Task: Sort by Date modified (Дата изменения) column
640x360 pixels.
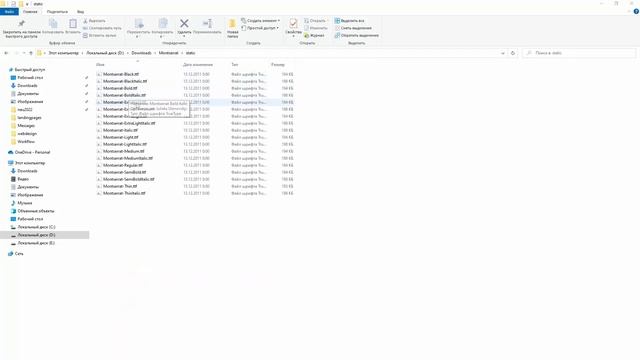Action: click(198, 64)
